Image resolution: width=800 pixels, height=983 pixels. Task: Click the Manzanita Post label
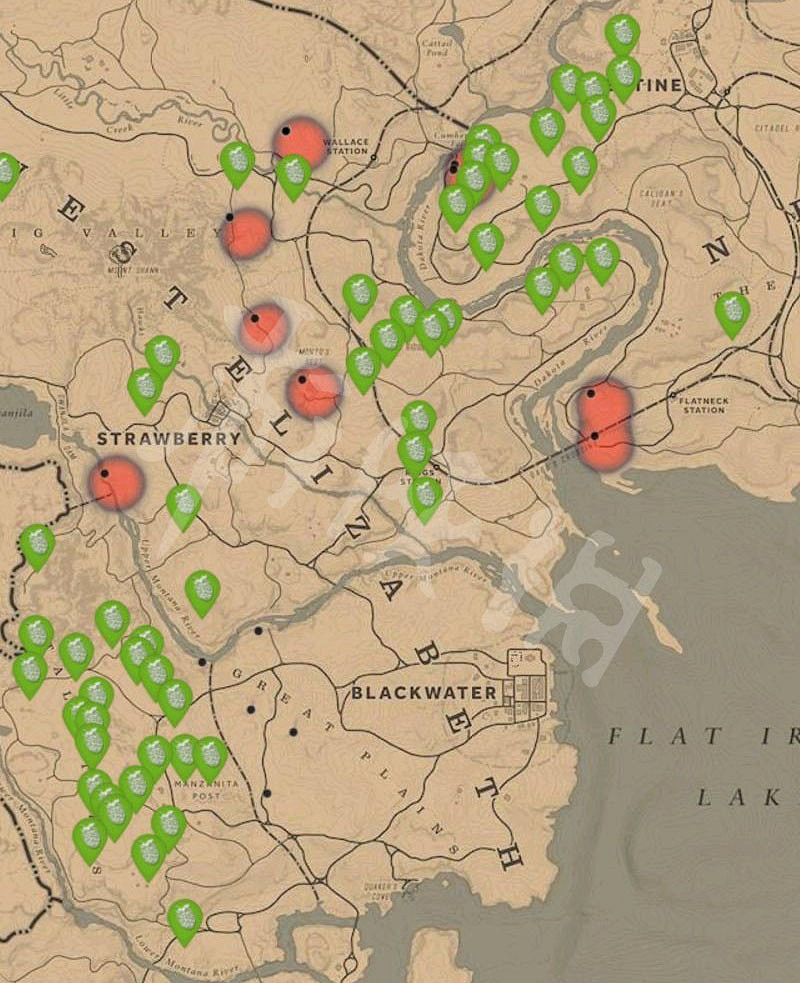point(206,789)
